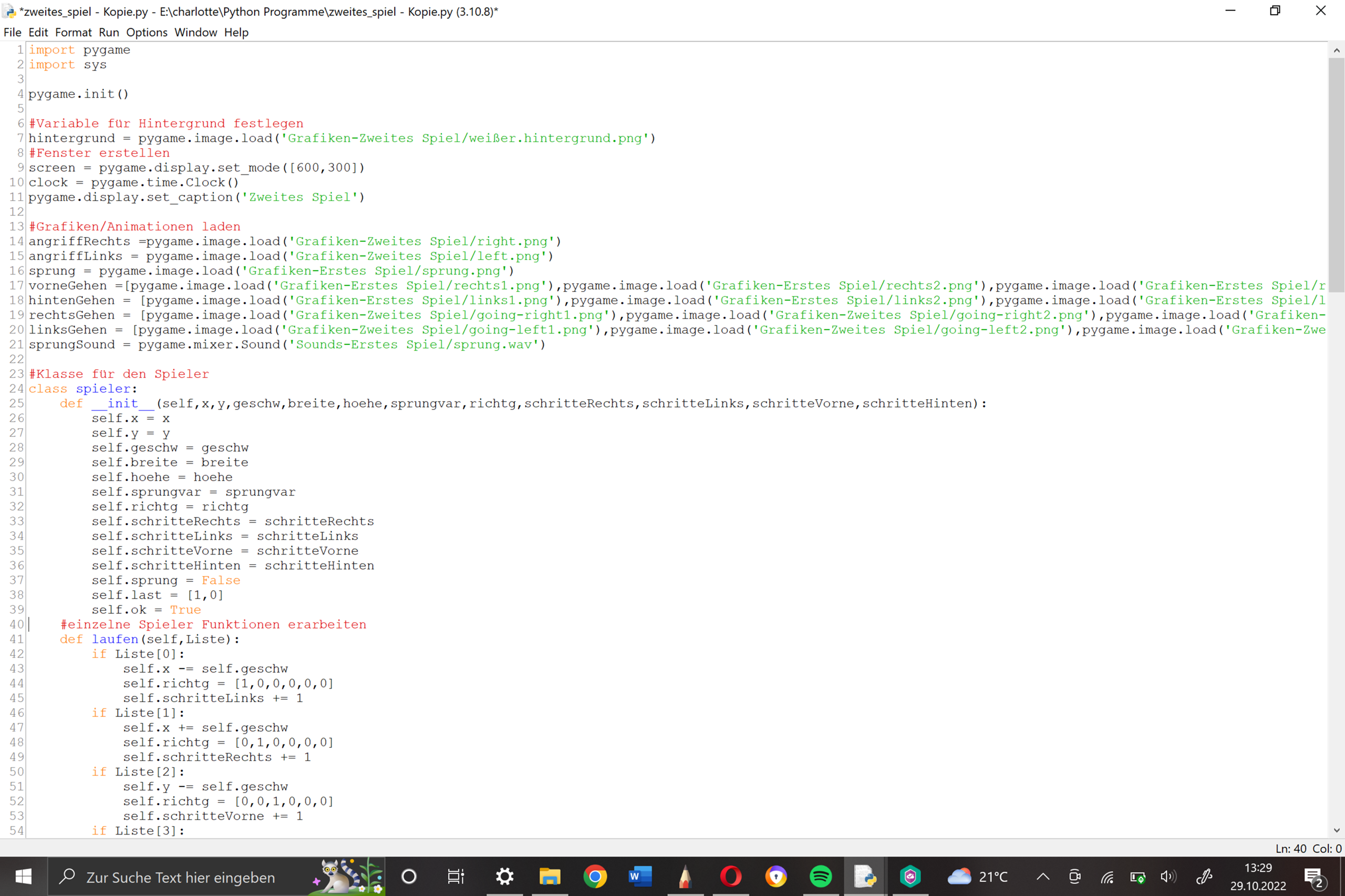Viewport: 1345px width, 896px height.
Task: Open the Options menu
Action: (x=147, y=32)
